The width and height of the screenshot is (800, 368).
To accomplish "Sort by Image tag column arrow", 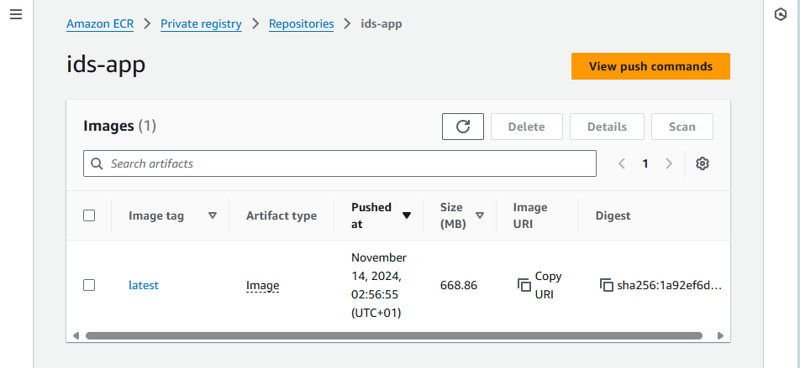I will (x=213, y=216).
